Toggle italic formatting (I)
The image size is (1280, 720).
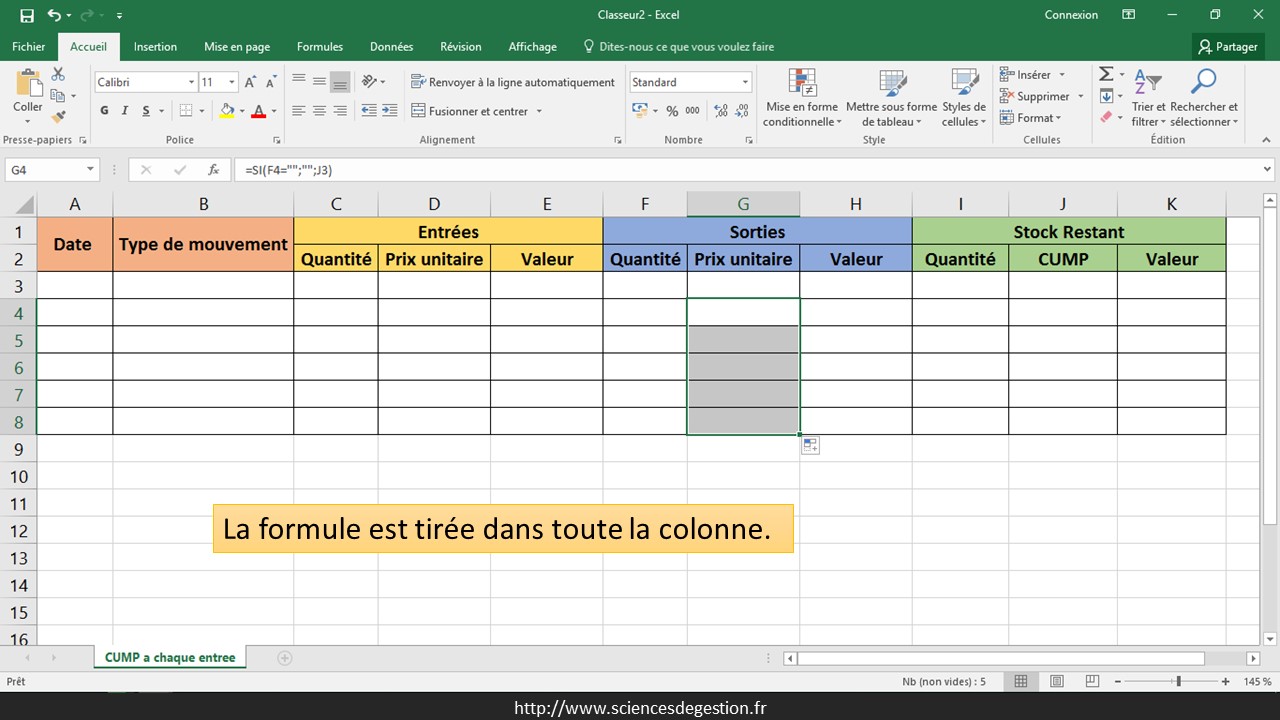126,111
